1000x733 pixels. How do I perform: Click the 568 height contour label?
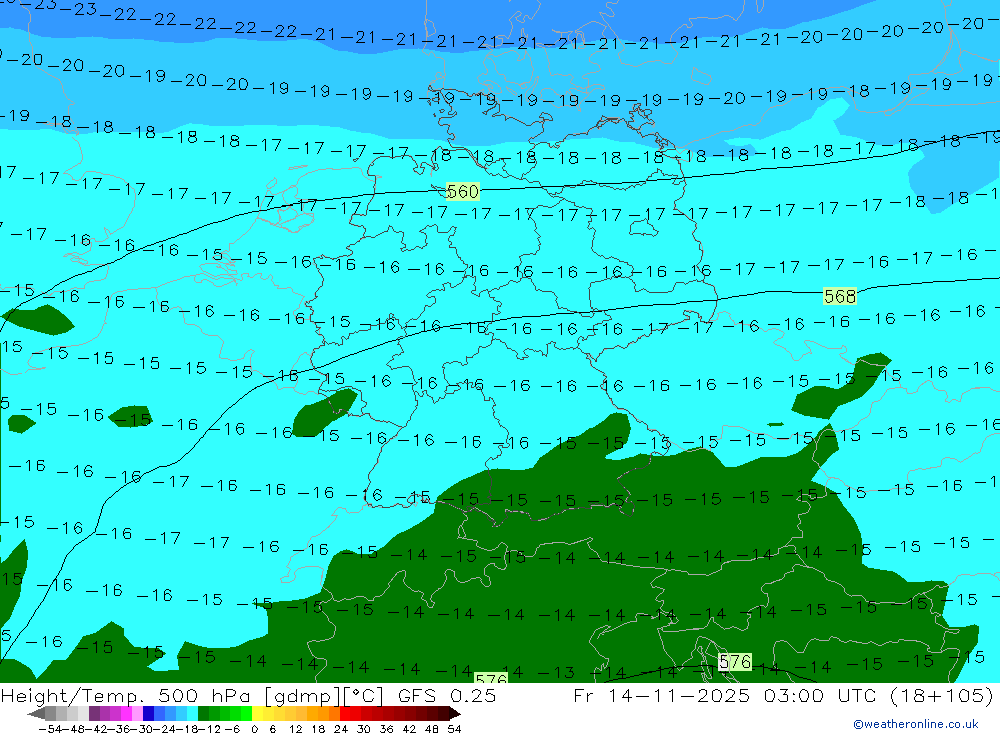(x=839, y=296)
